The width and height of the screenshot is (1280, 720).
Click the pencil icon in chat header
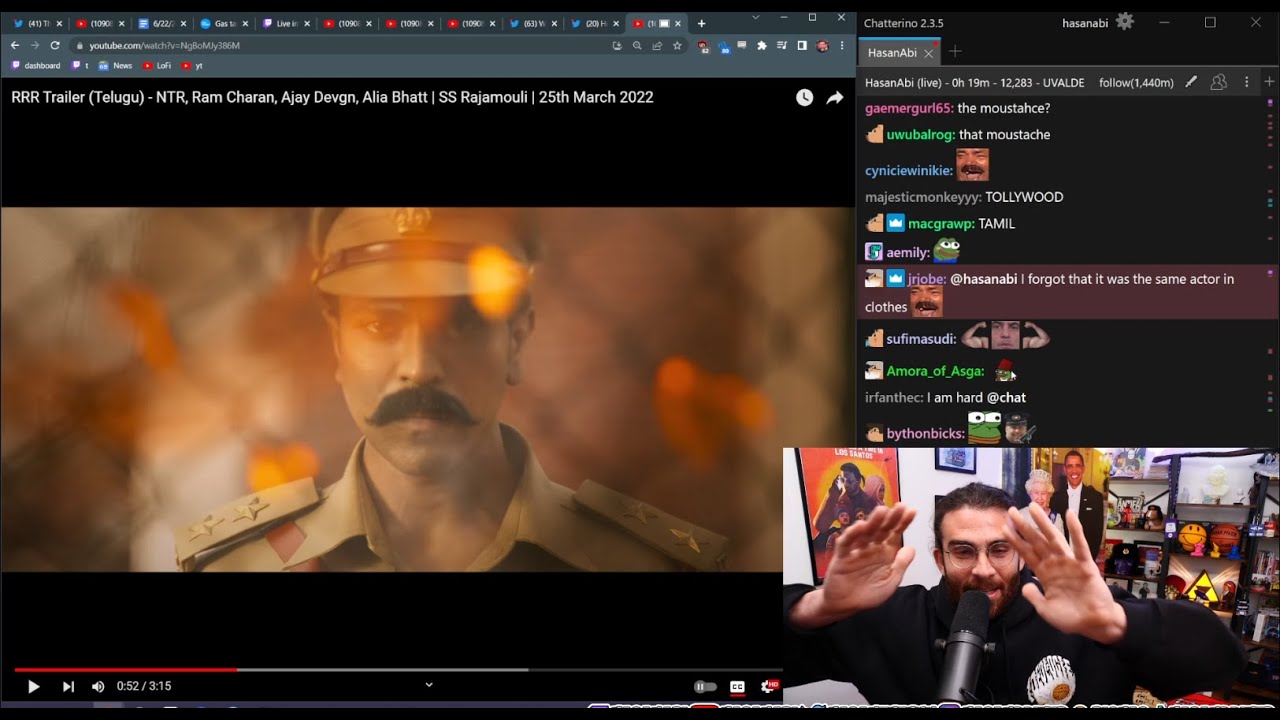tap(1191, 82)
